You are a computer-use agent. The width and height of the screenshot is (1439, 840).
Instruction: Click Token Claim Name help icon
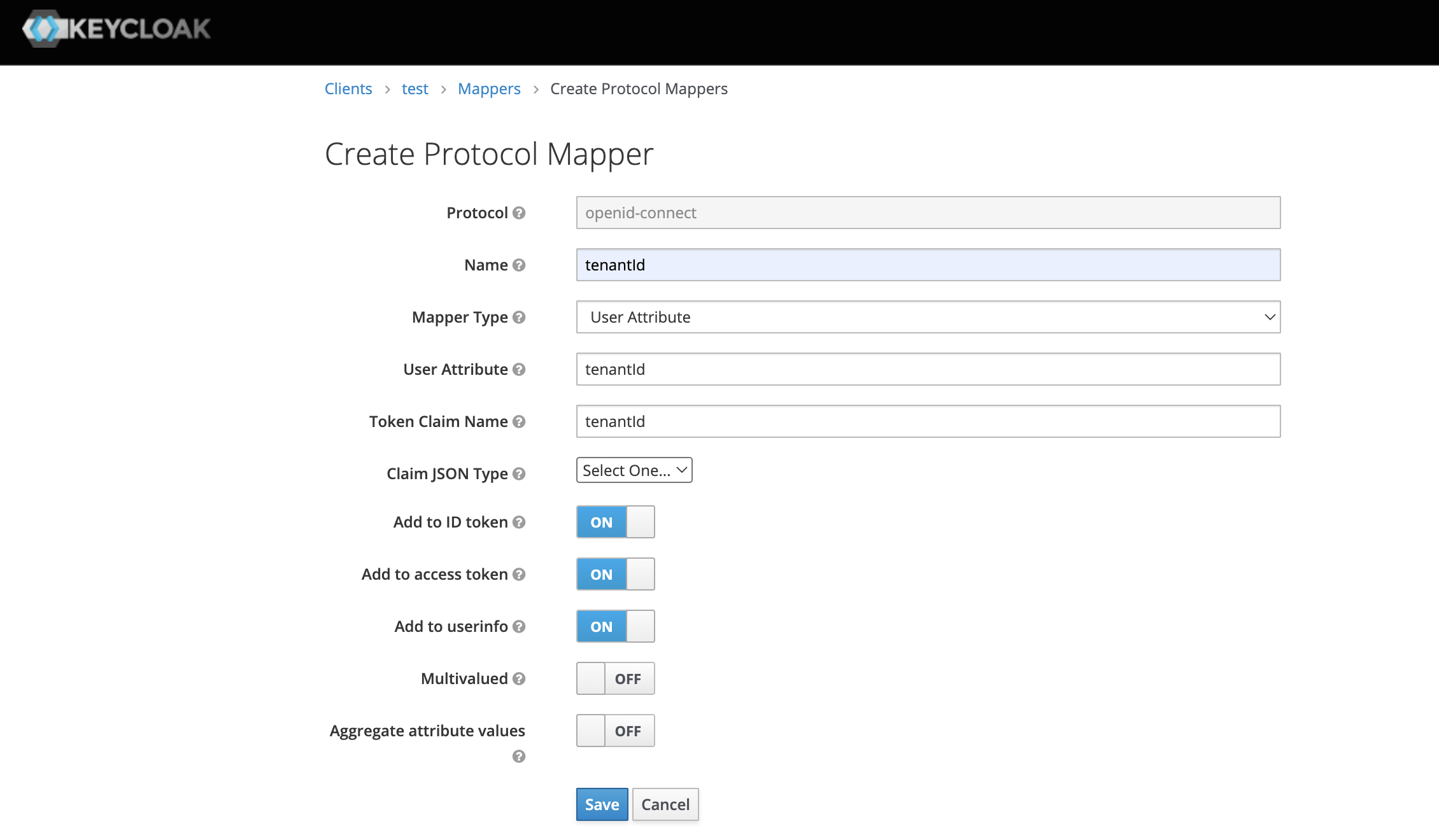pyautogui.click(x=519, y=421)
